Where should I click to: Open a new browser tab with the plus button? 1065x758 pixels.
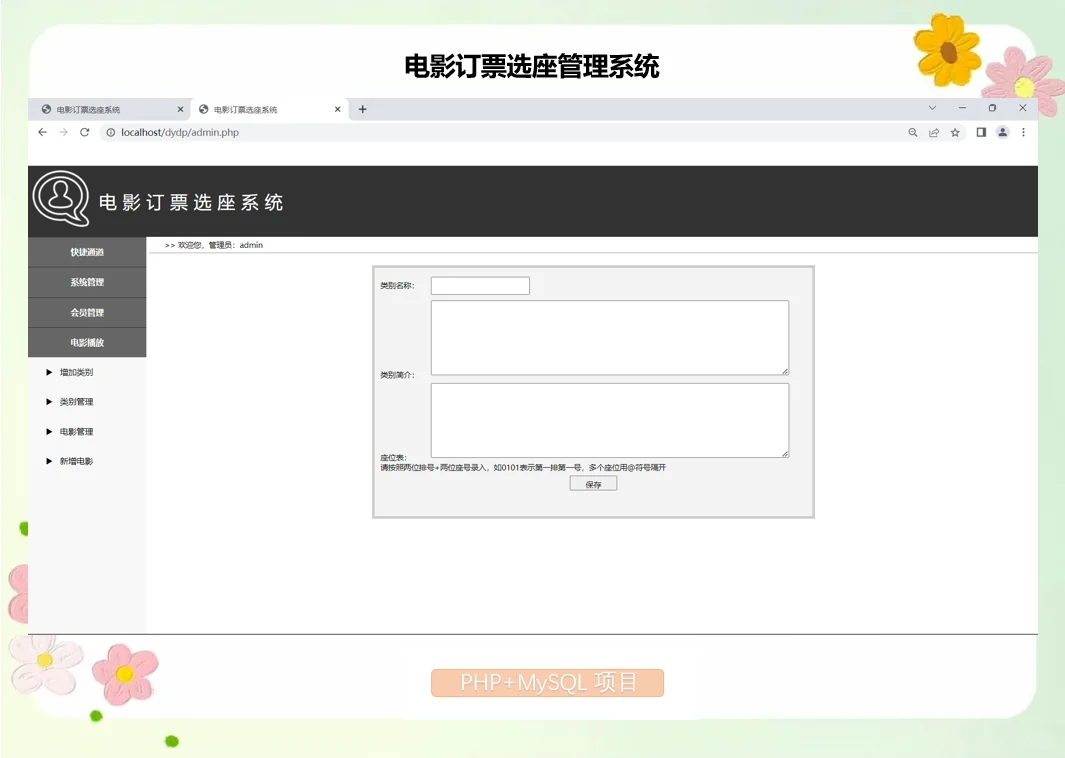point(362,108)
